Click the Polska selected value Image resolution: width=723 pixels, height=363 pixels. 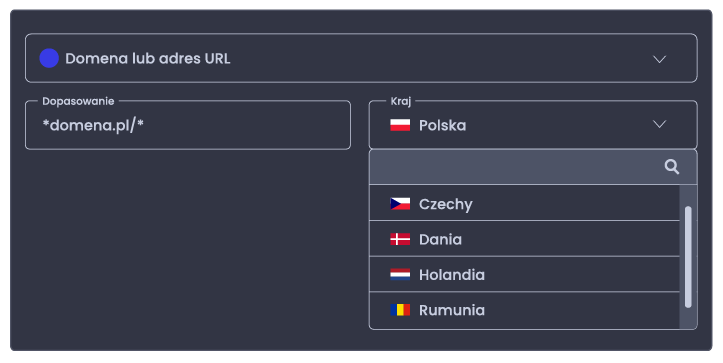point(442,125)
